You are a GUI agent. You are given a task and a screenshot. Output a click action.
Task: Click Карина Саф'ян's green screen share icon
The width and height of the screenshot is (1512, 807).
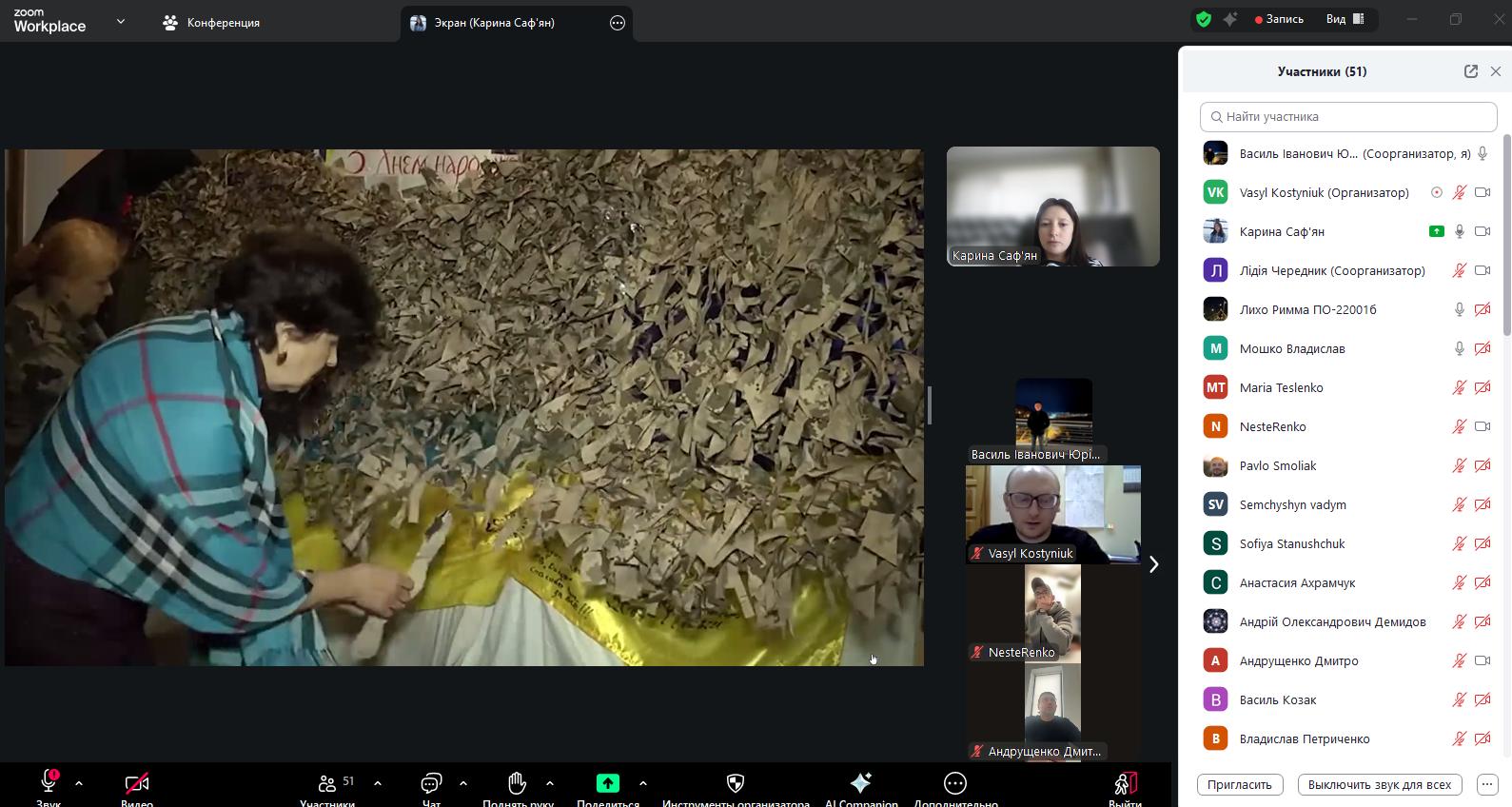pos(1437,231)
